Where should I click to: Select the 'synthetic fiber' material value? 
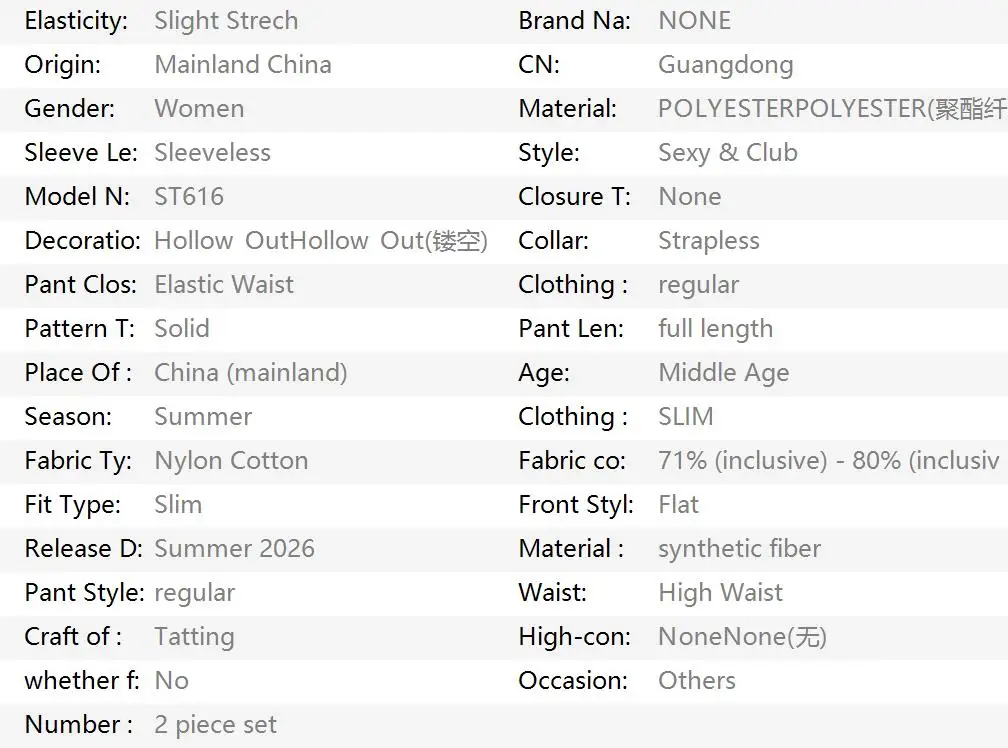pyautogui.click(x=739, y=549)
